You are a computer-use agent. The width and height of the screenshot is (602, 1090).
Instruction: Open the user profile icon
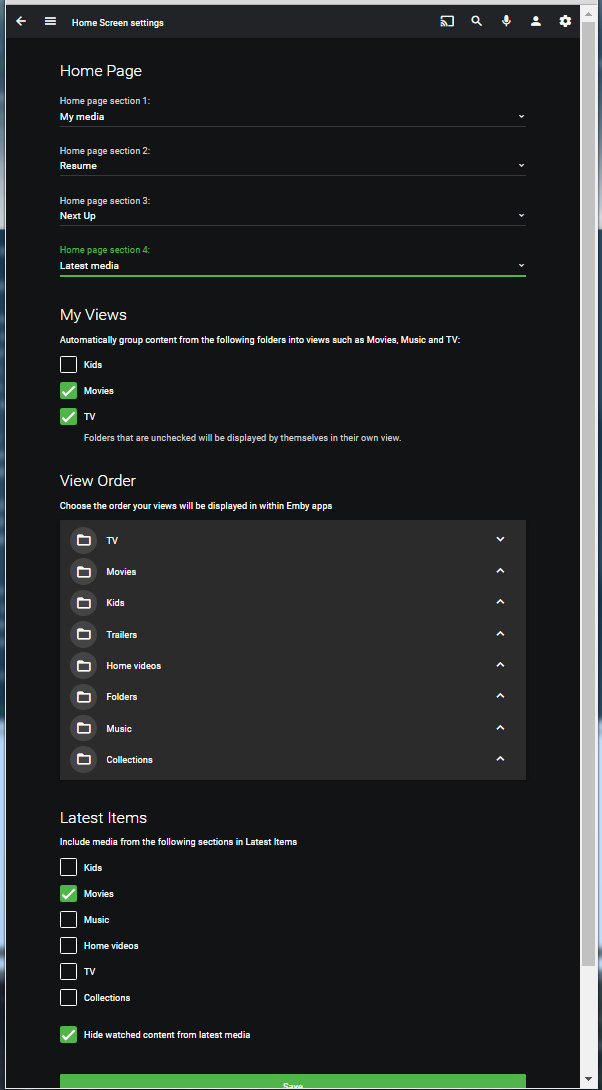pos(536,20)
